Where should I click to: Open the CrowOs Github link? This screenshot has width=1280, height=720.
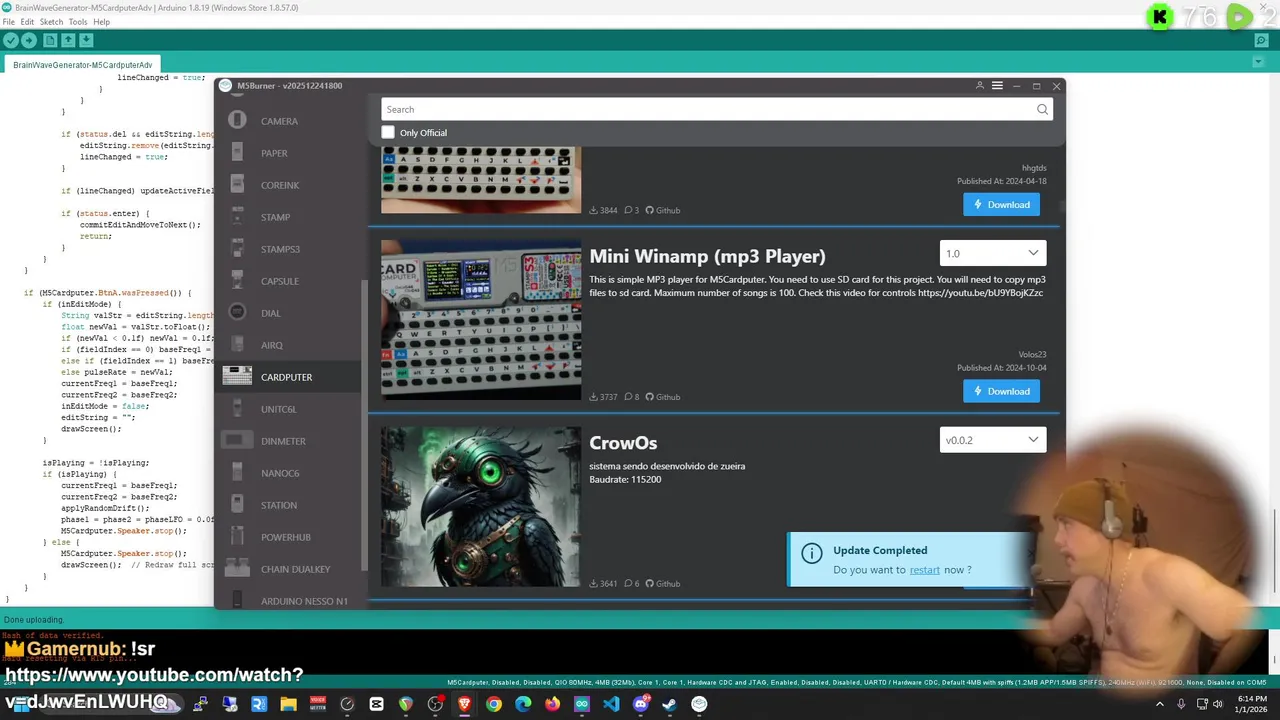click(x=663, y=584)
